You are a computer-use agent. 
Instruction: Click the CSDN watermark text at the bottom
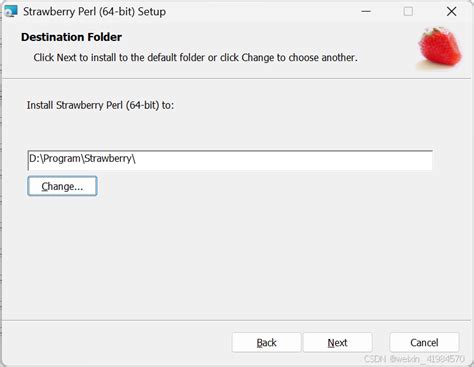[414, 359]
